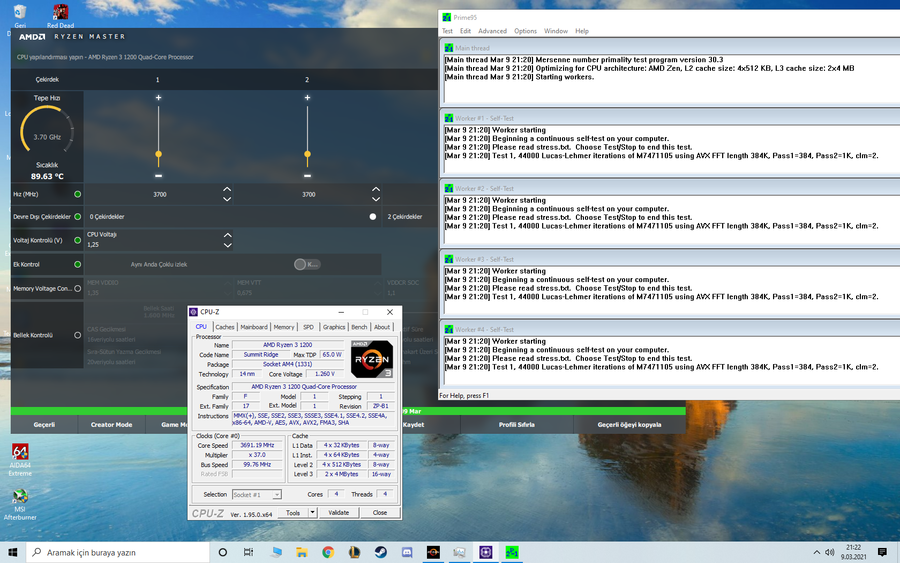This screenshot has width=900, height=563.
Task: Click the Windows taskbar search box
Action: (118, 552)
